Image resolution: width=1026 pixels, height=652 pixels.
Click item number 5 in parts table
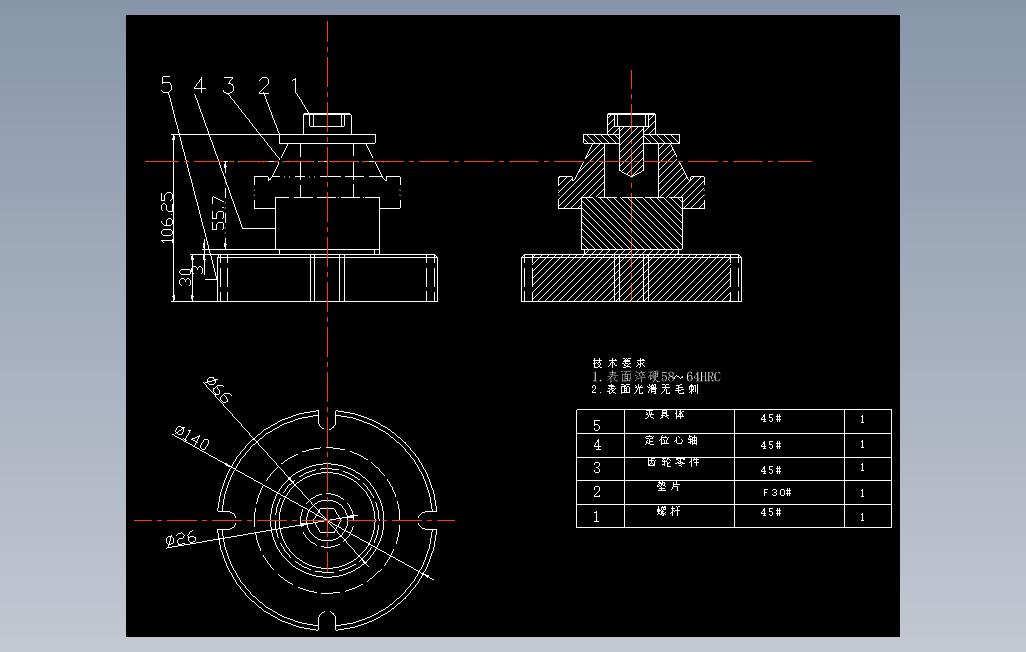597,426
